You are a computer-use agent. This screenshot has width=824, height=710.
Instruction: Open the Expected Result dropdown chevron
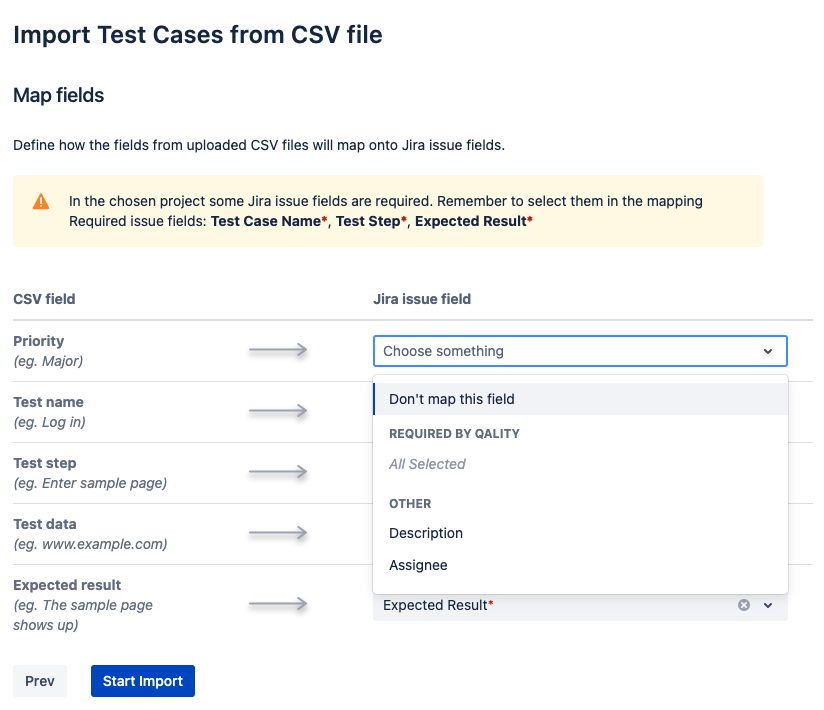(768, 604)
